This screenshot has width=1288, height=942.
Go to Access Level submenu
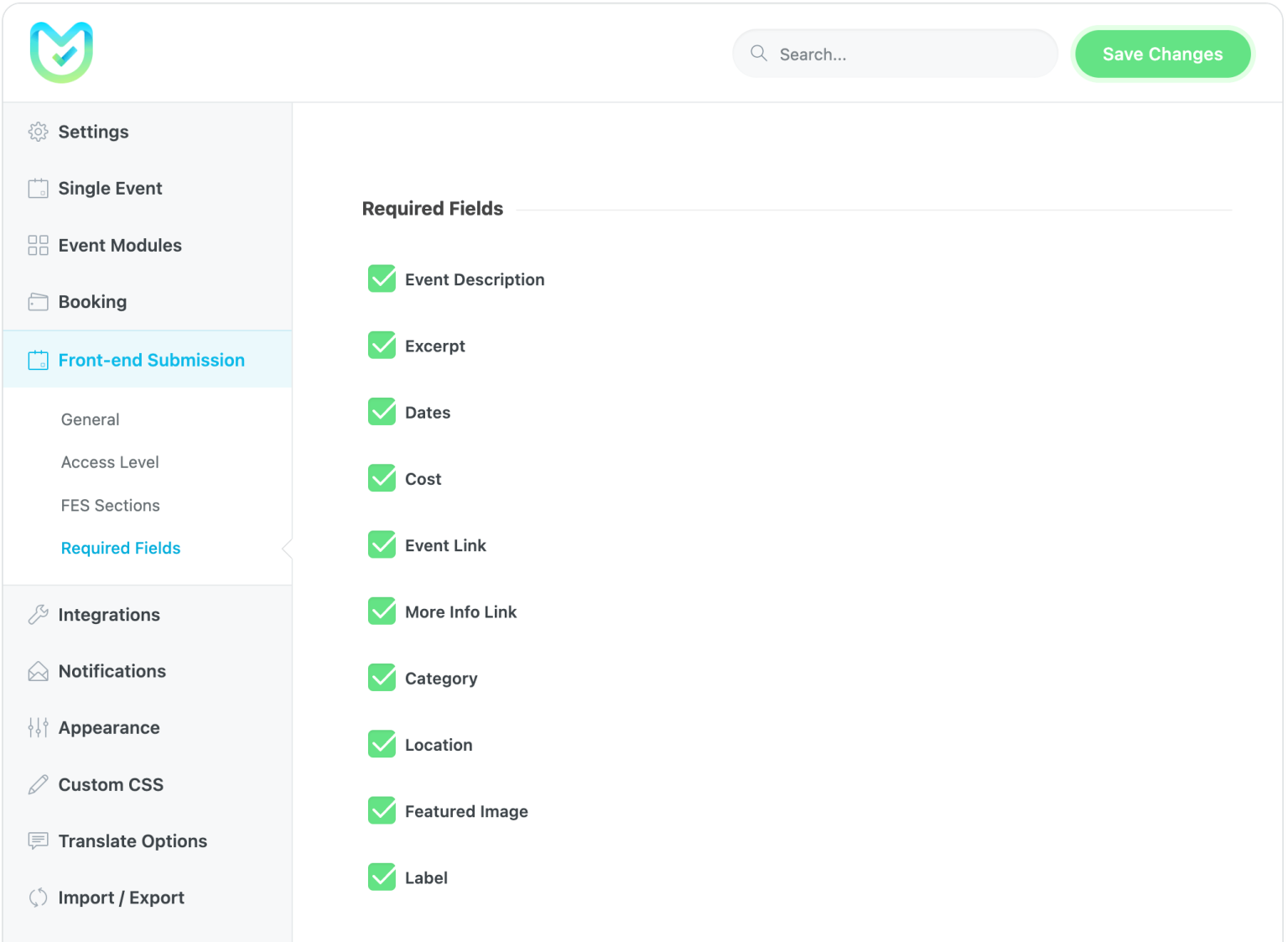(x=110, y=462)
